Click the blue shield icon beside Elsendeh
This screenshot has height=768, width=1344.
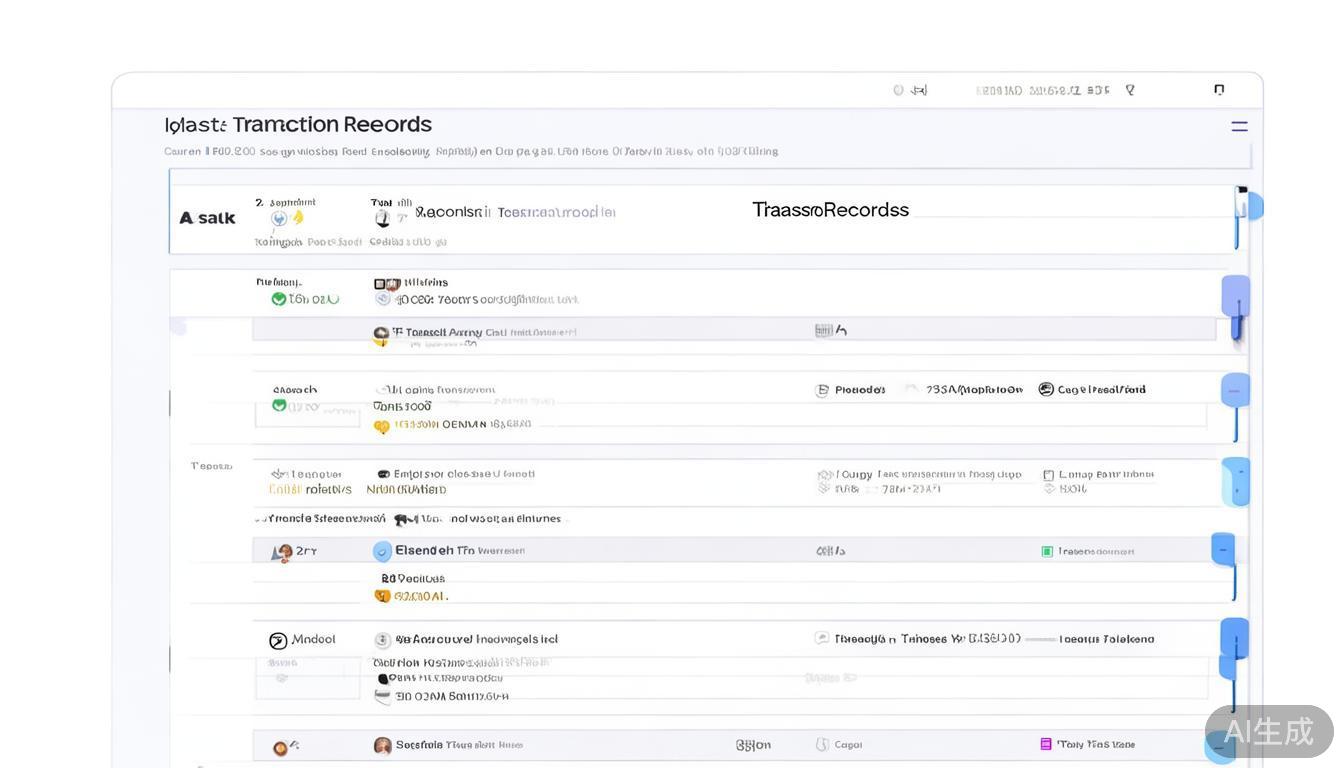click(382, 551)
